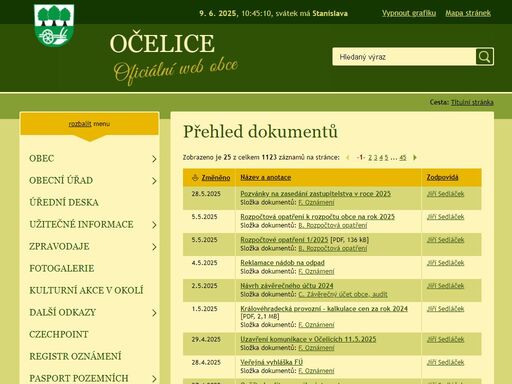Open CZECHPOINT menu item

coord(59,334)
